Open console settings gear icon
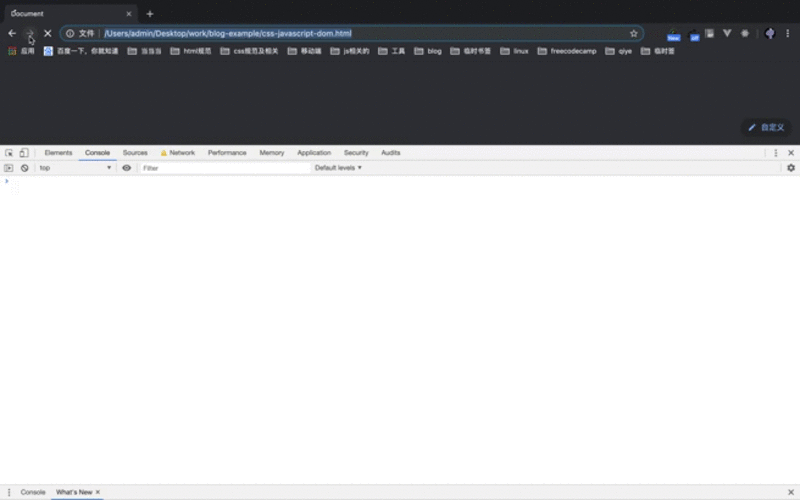Screen dimensions: 800x500 (791, 168)
